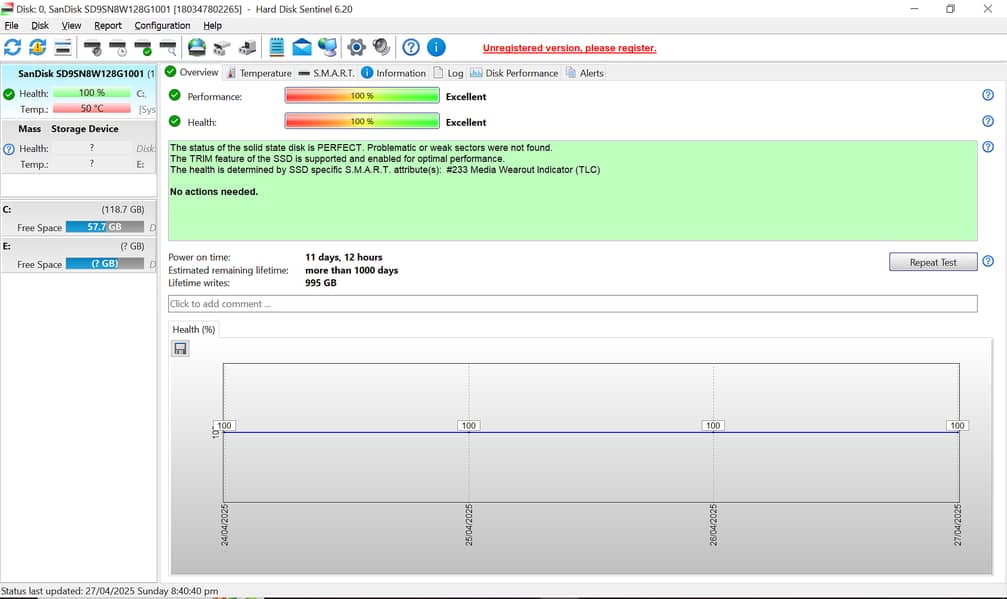Click the C: free space 57.7 GB bar

click(x=105, y=227)
